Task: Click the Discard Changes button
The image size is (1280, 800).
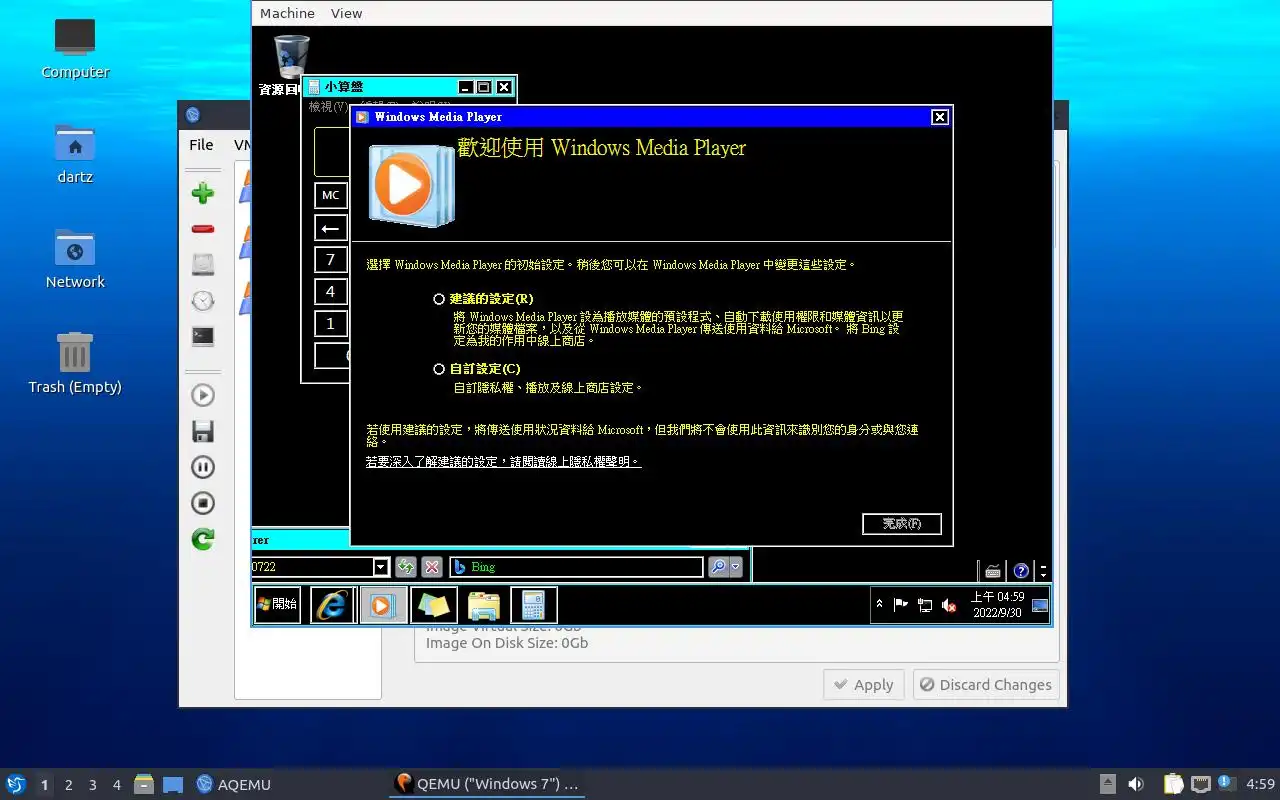Action: pyautogui.click(x=985, y=685)
